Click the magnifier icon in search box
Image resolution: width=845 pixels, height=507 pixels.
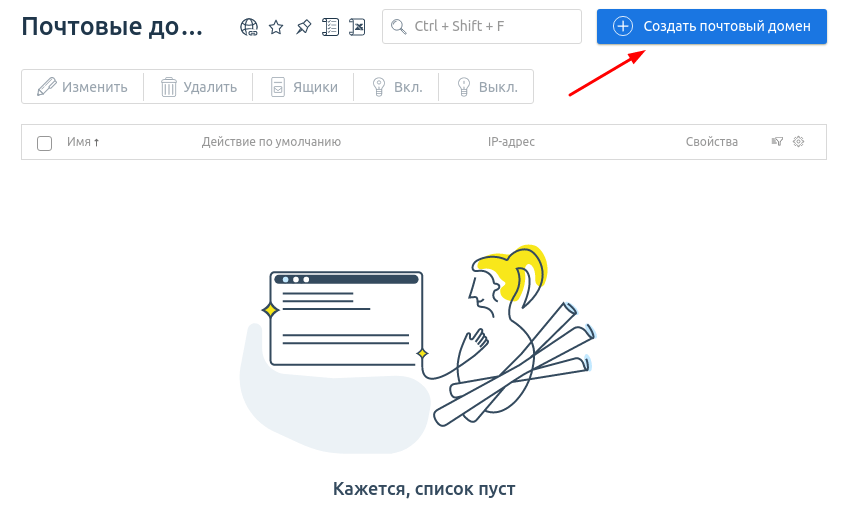click(x=399, y=27)
